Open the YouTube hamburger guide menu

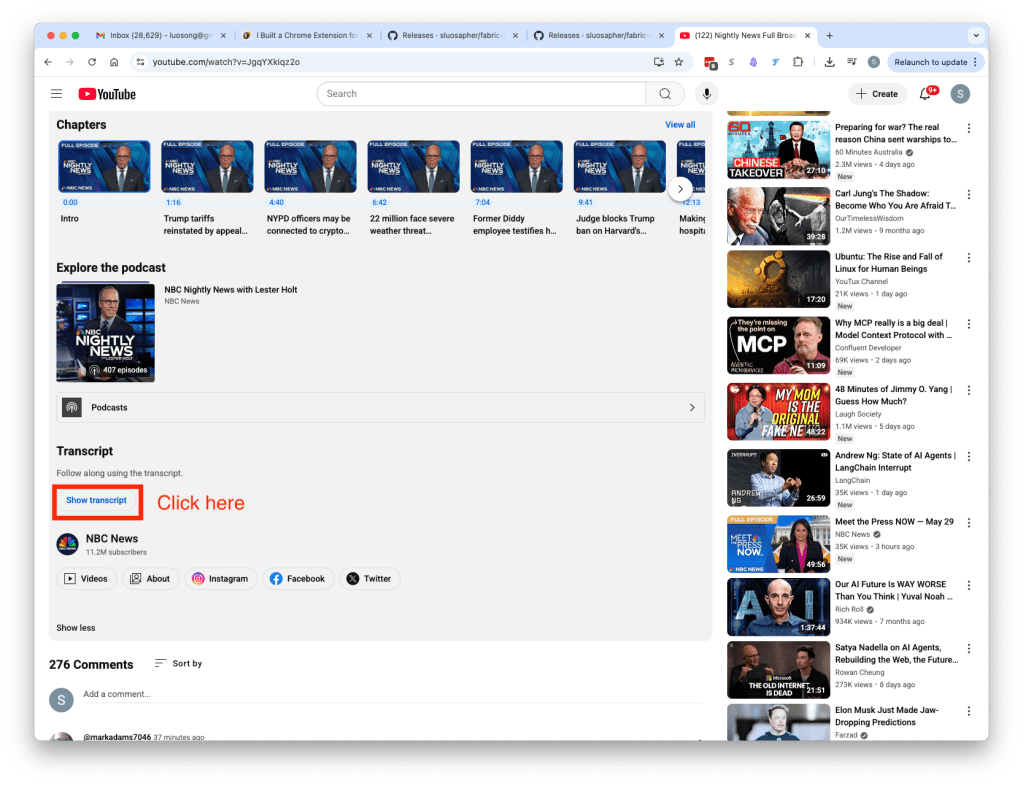tap(56, 94)
